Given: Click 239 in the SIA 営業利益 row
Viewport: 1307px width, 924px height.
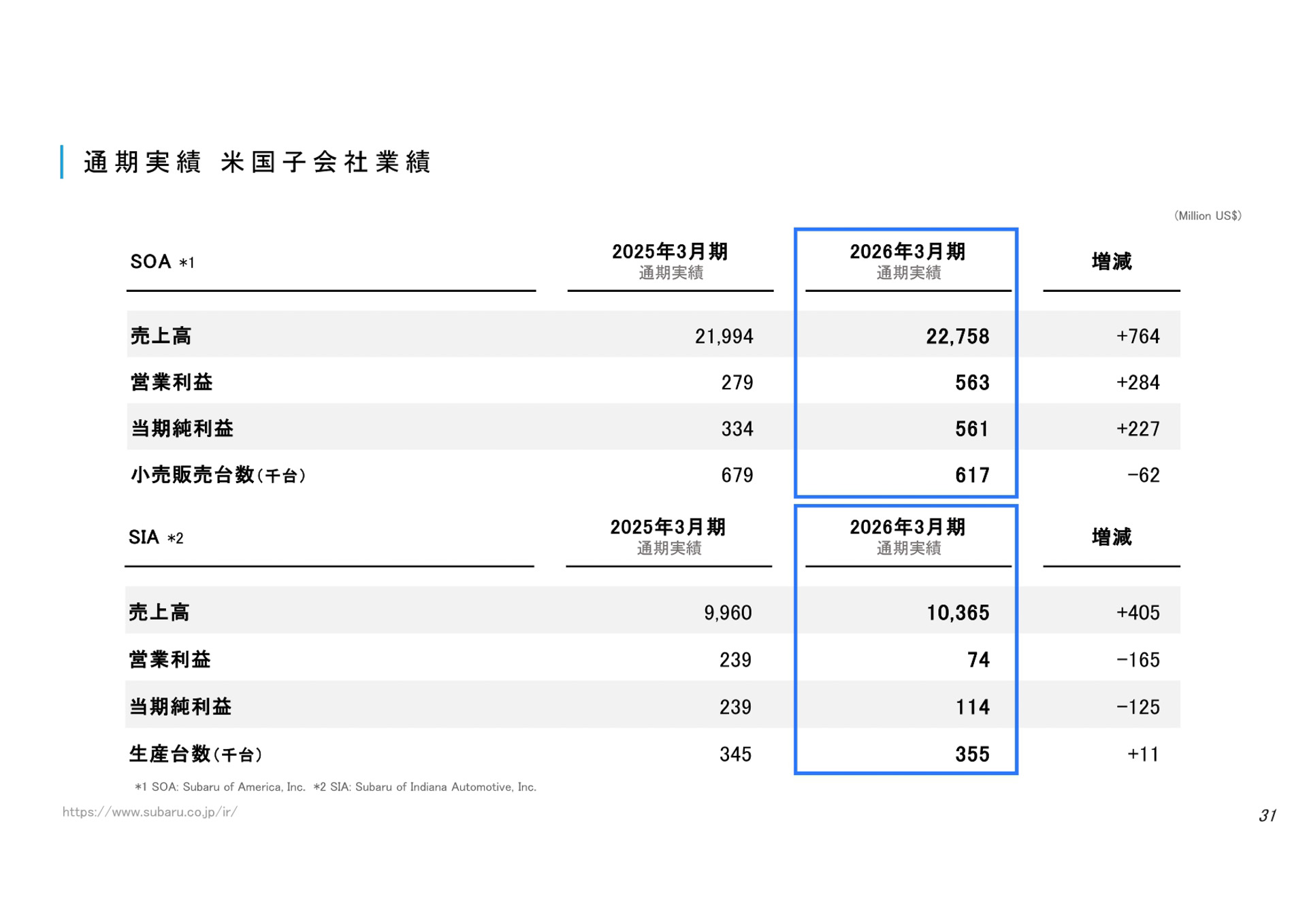Looking at the screenshot, I should click(x=736, y=660).
